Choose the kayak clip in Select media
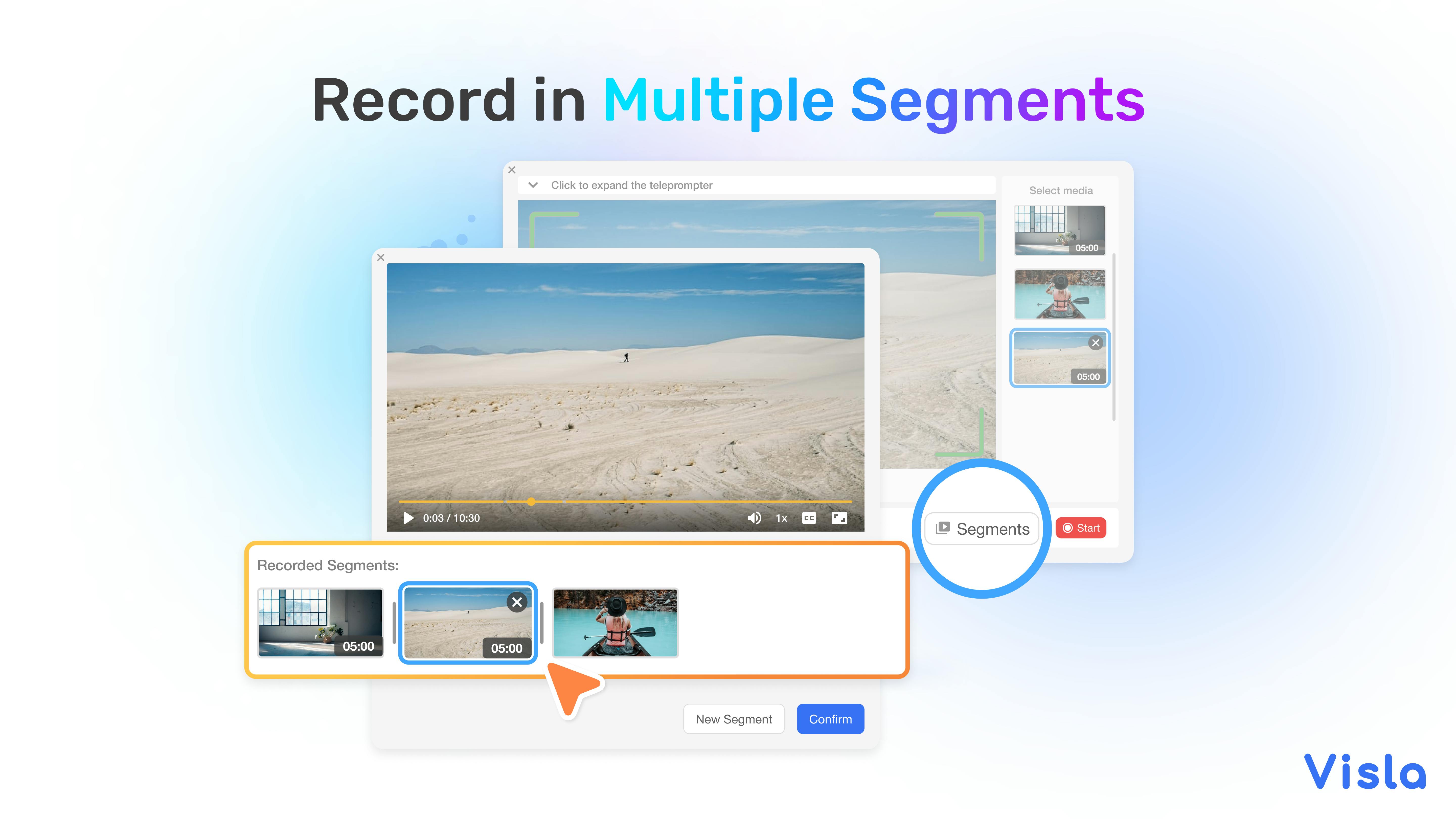Screen dimensions: 1456x819 coord(1060,294)
